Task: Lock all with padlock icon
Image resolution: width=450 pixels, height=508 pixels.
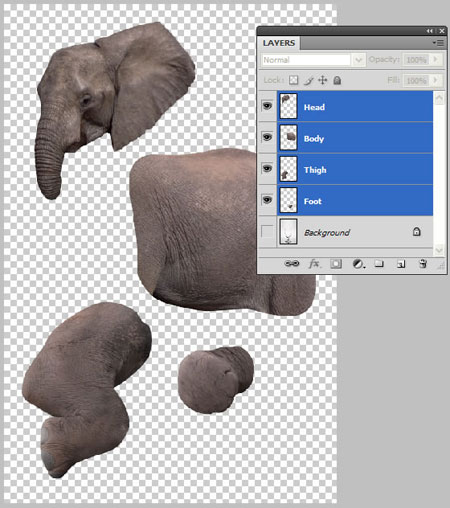Action: click(337, 80)
